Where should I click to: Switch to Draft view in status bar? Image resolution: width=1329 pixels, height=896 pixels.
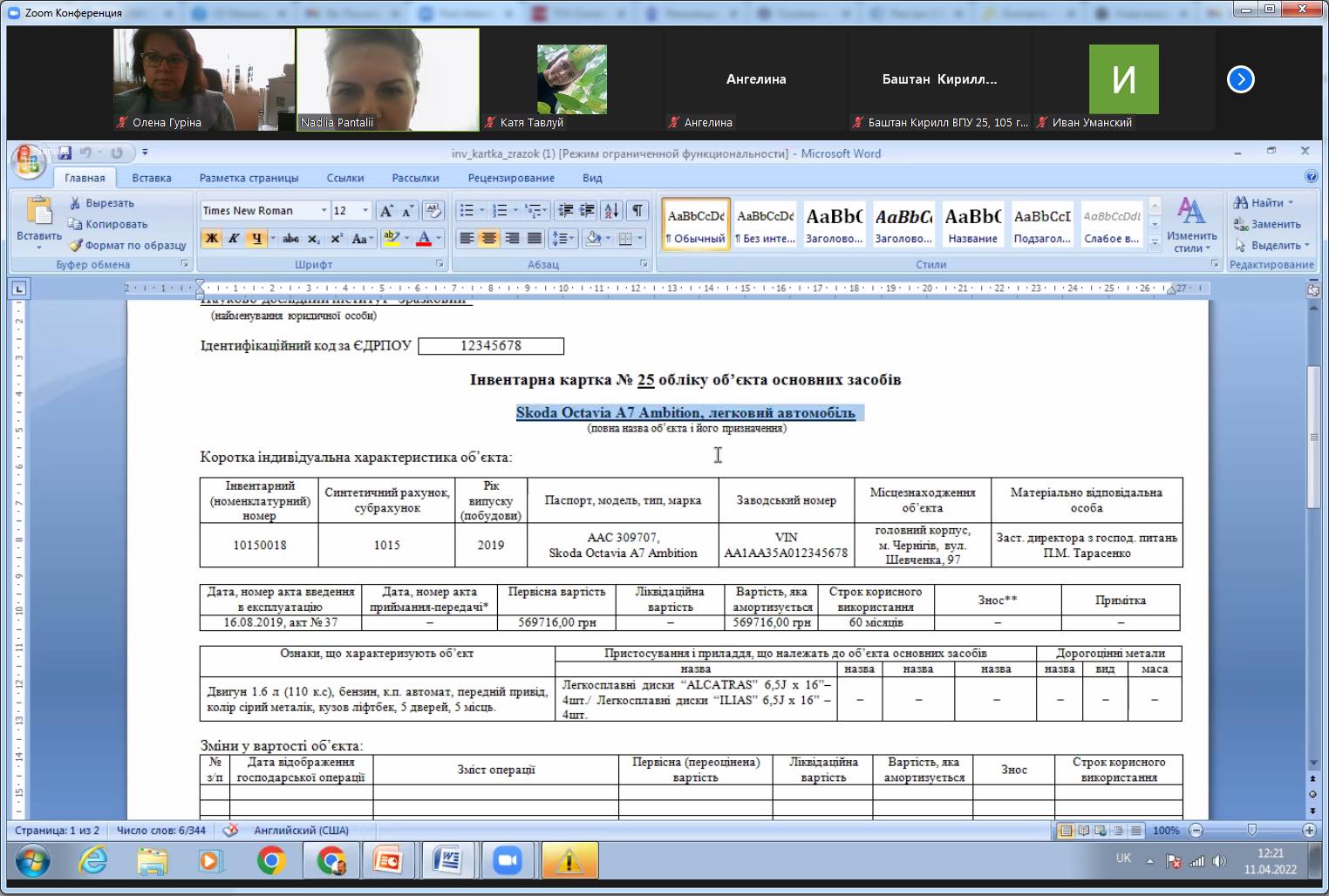1138,831
